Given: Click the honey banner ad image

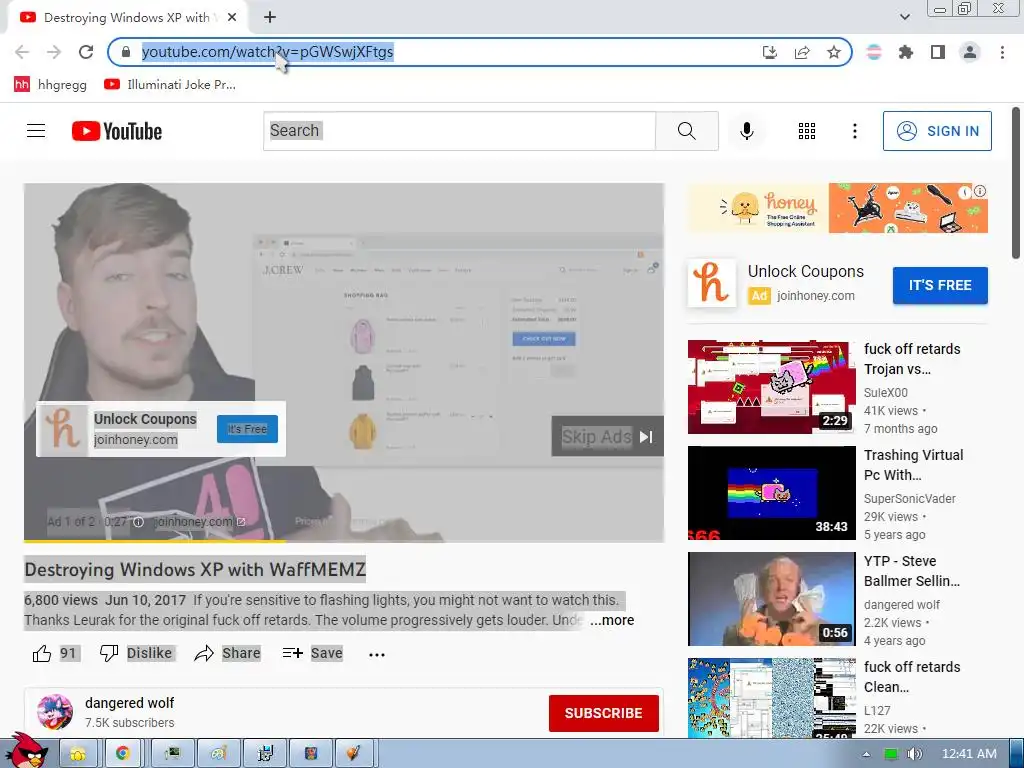Looking at the screenshot, I should [838, 208].
